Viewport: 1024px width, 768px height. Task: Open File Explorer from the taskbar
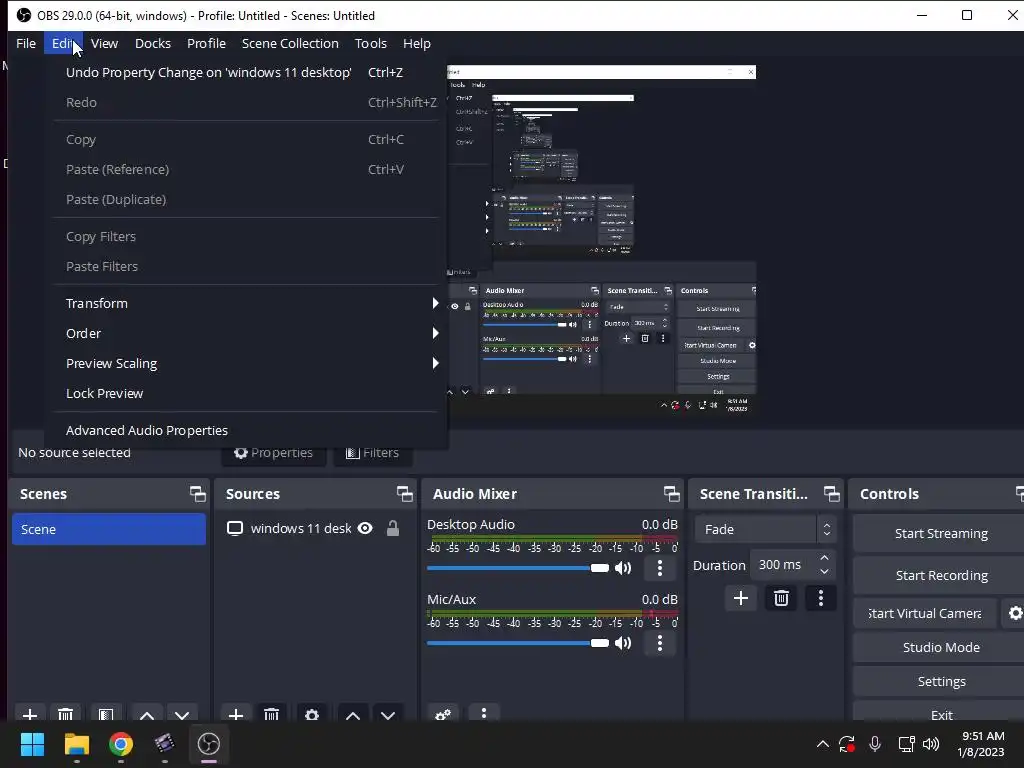tap(76, 744)
